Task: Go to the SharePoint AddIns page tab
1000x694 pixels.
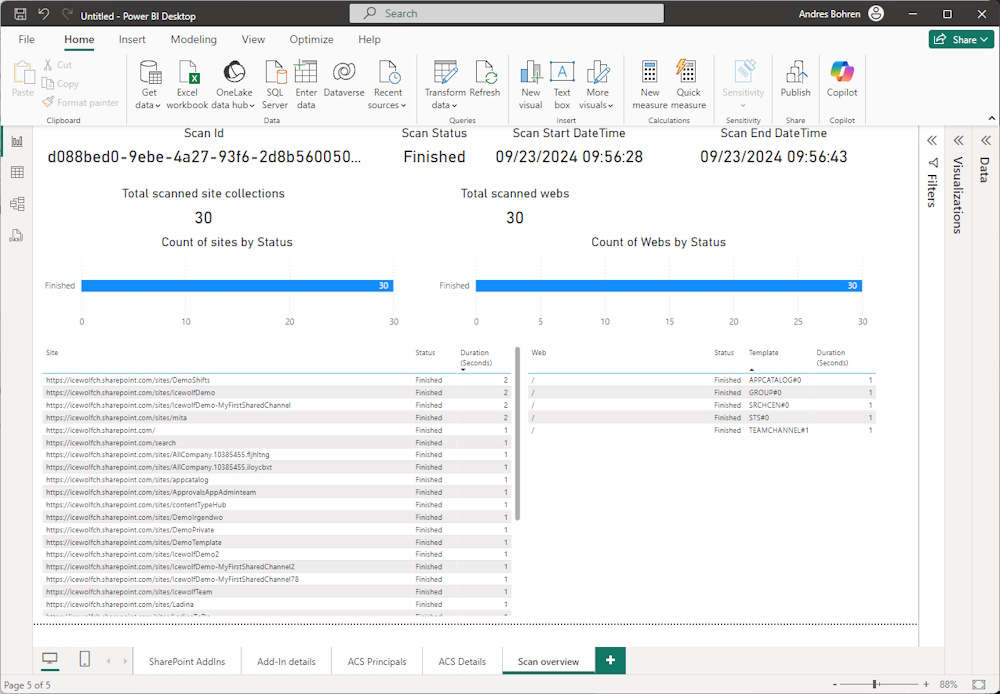Action: click(x=187, y=661)
